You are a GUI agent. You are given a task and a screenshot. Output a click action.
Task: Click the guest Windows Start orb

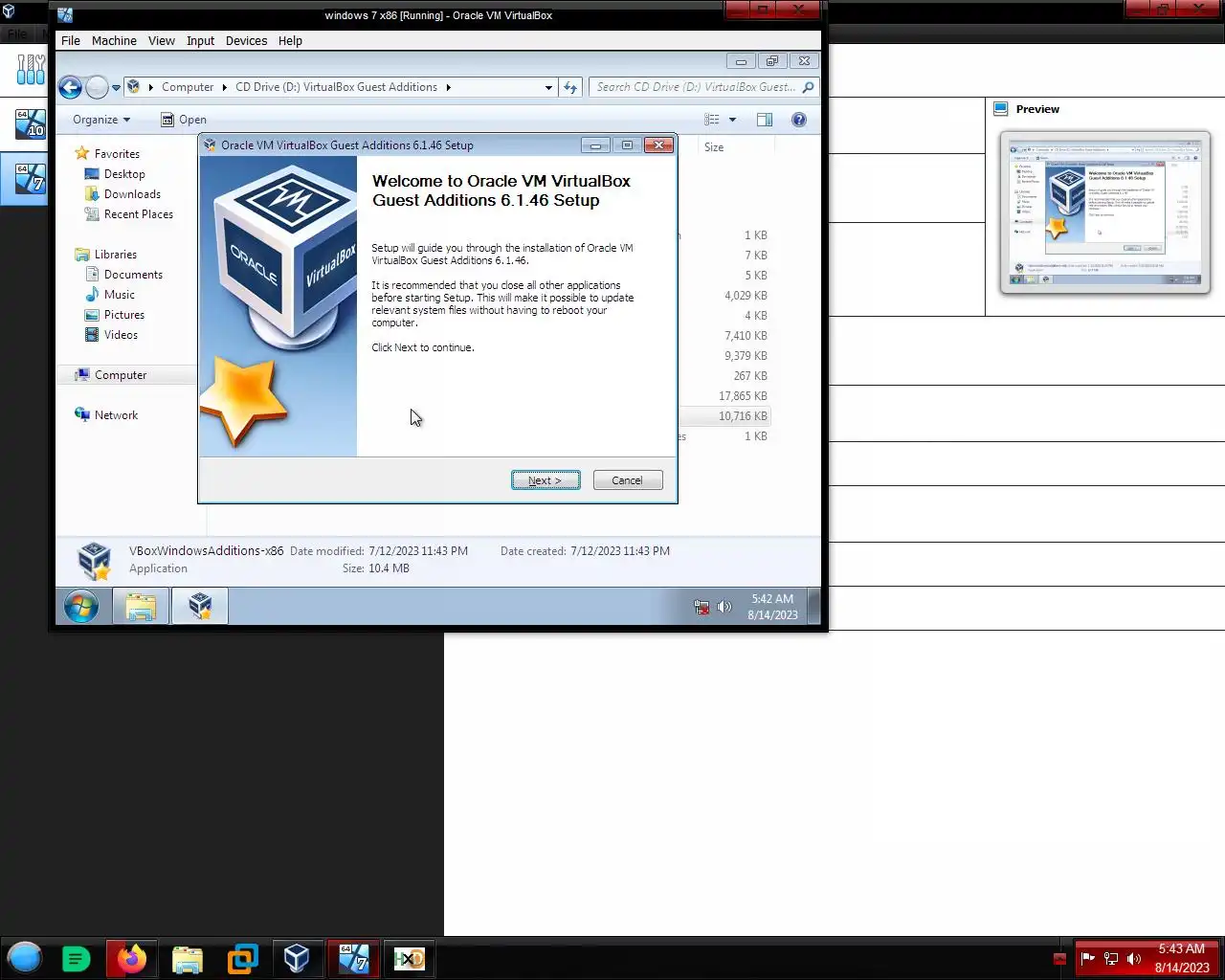pos(81,607)
